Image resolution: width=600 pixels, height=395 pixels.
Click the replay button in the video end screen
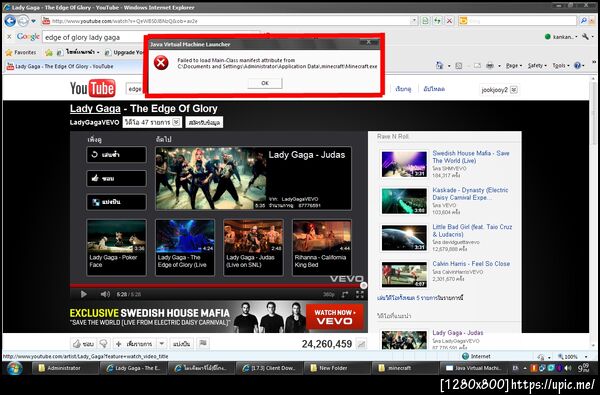point(116,155)
